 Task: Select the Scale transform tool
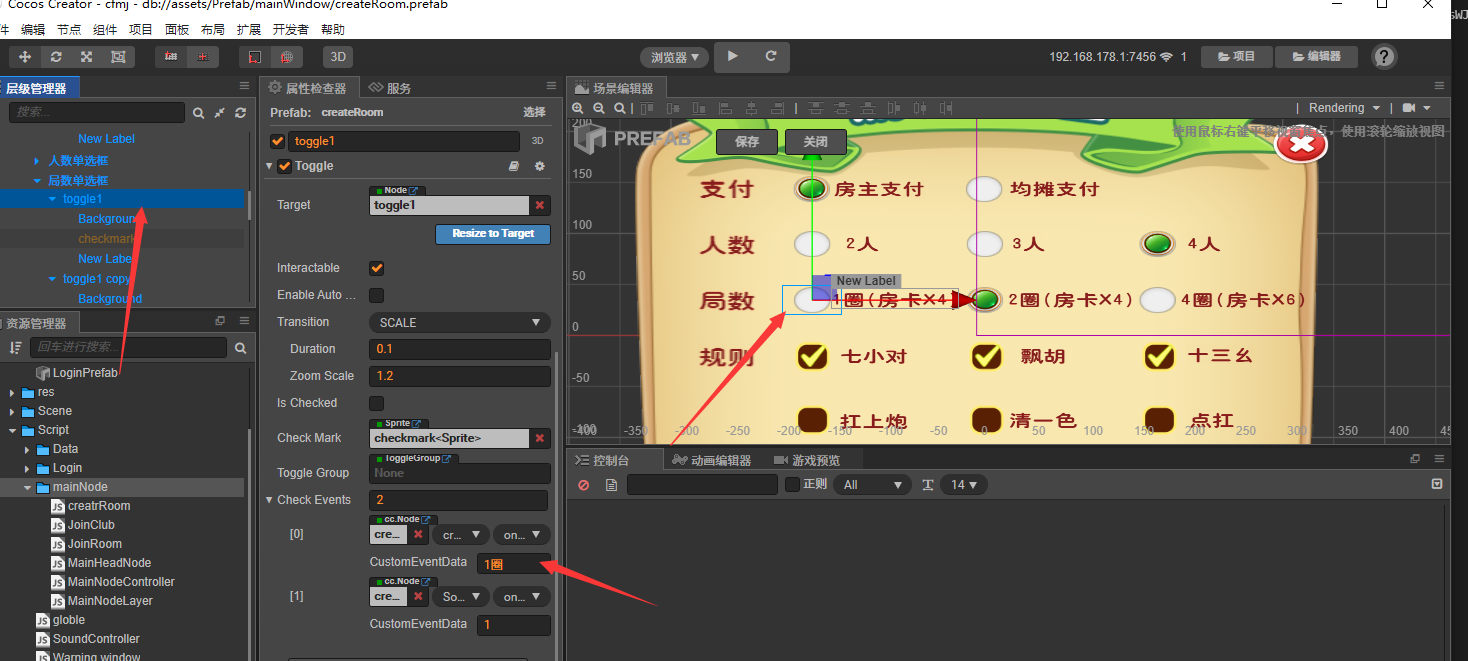tap(87, 57)
